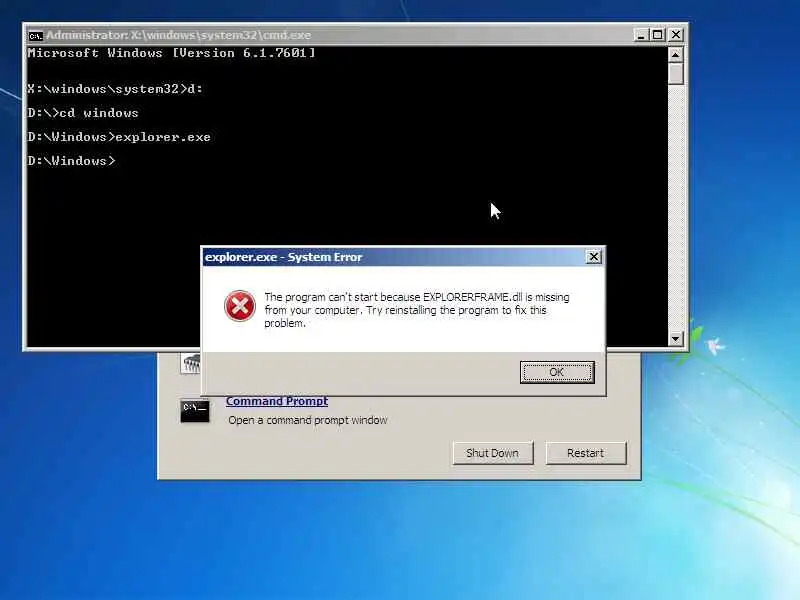This screenshot has height=600, width=800.
Task: Click the red error icon in the dialog
Action: click(240, 306)
